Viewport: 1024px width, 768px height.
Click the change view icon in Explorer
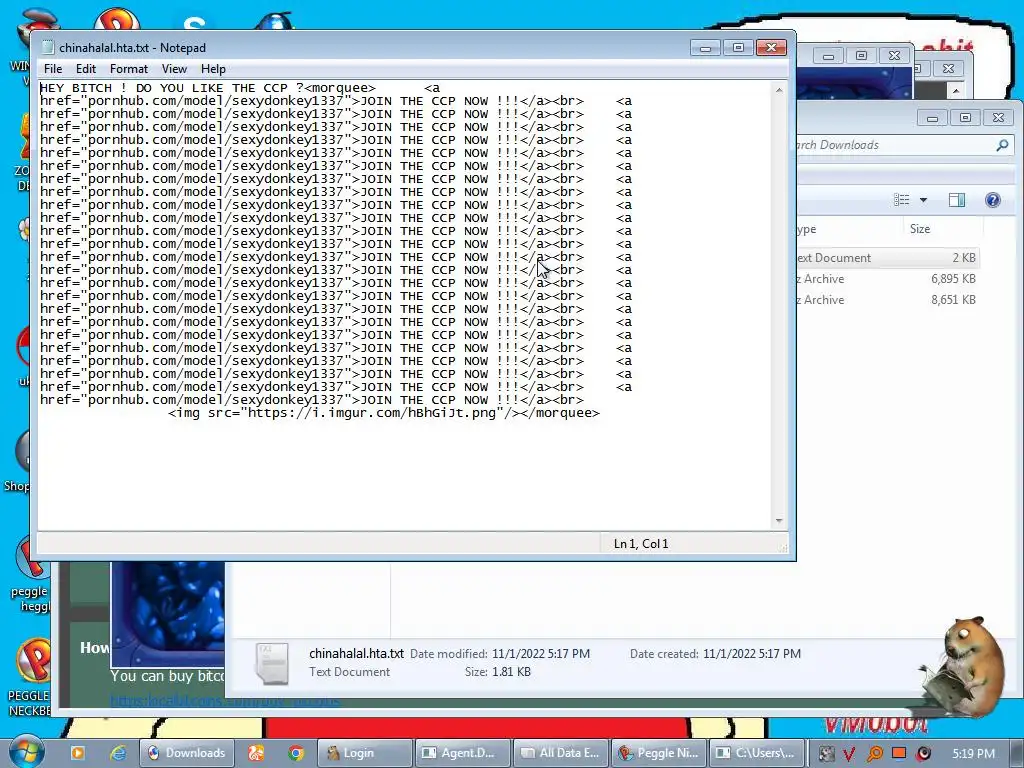coord(902,200)
